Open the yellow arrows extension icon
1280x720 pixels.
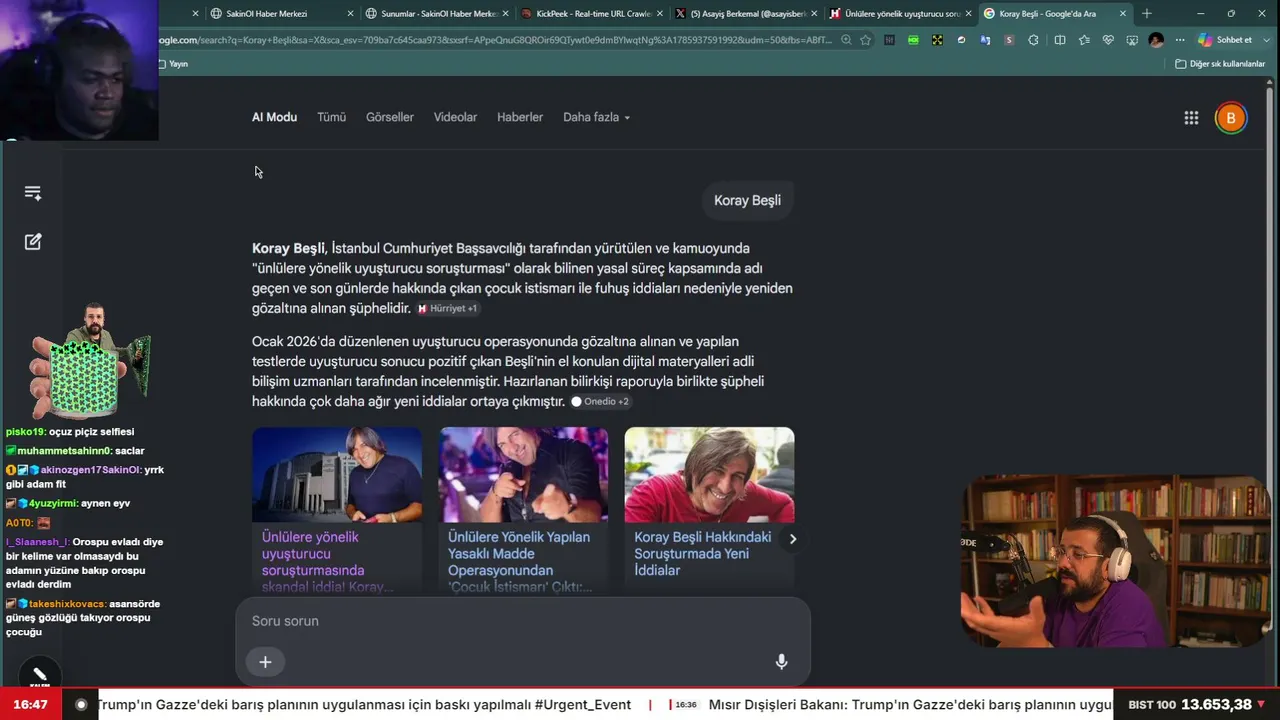pos(937,40)
